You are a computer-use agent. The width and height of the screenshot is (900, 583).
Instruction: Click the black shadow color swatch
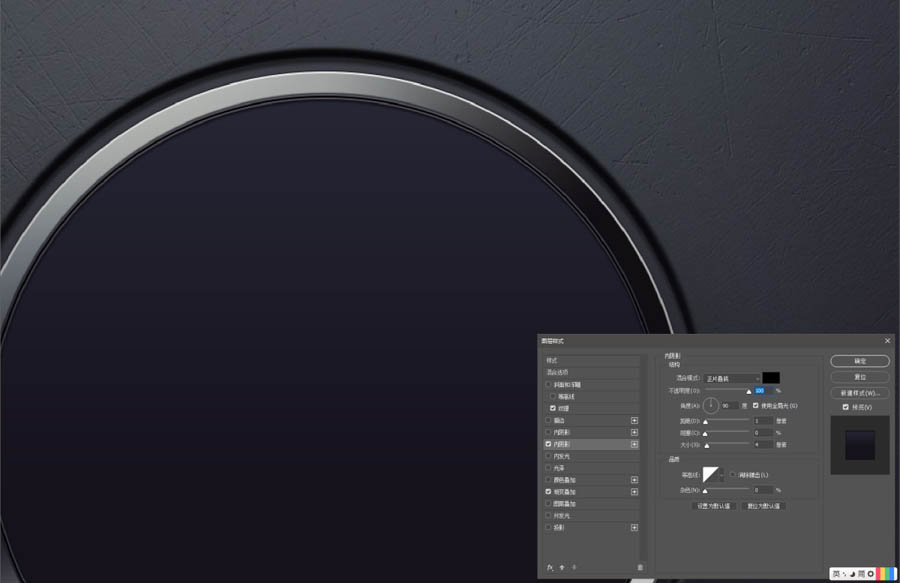[771, 378]
